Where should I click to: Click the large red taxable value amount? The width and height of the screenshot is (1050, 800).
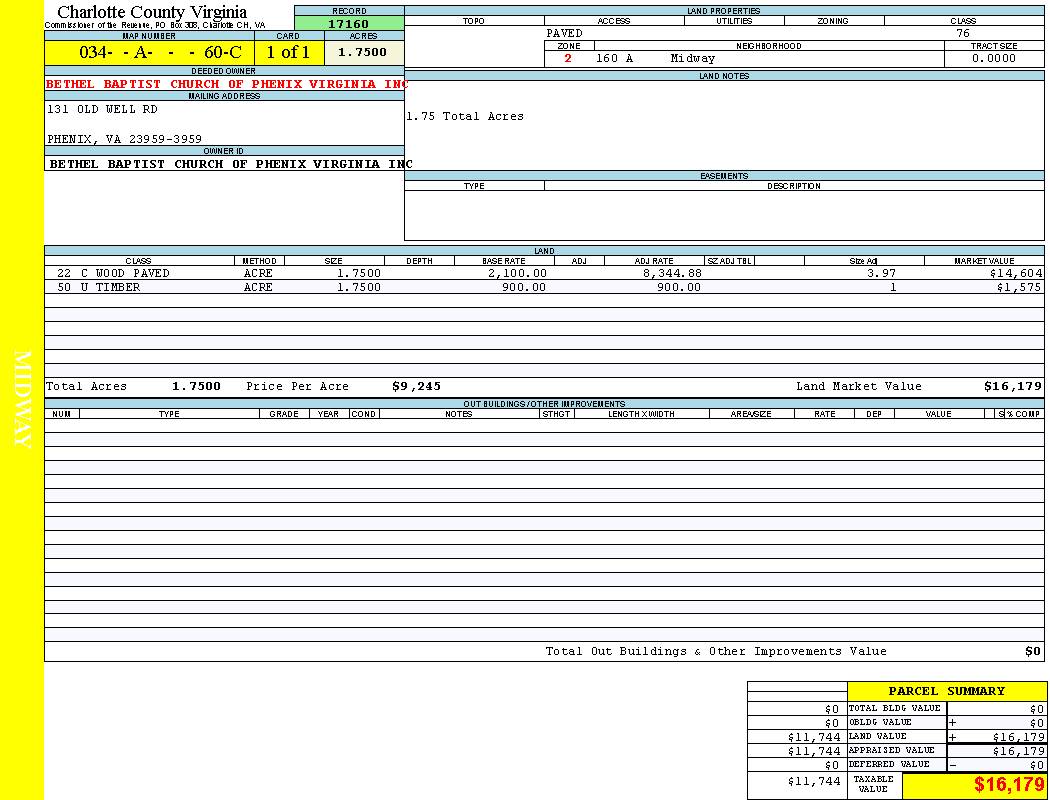pyautogui.click(x=1009, y=785)
